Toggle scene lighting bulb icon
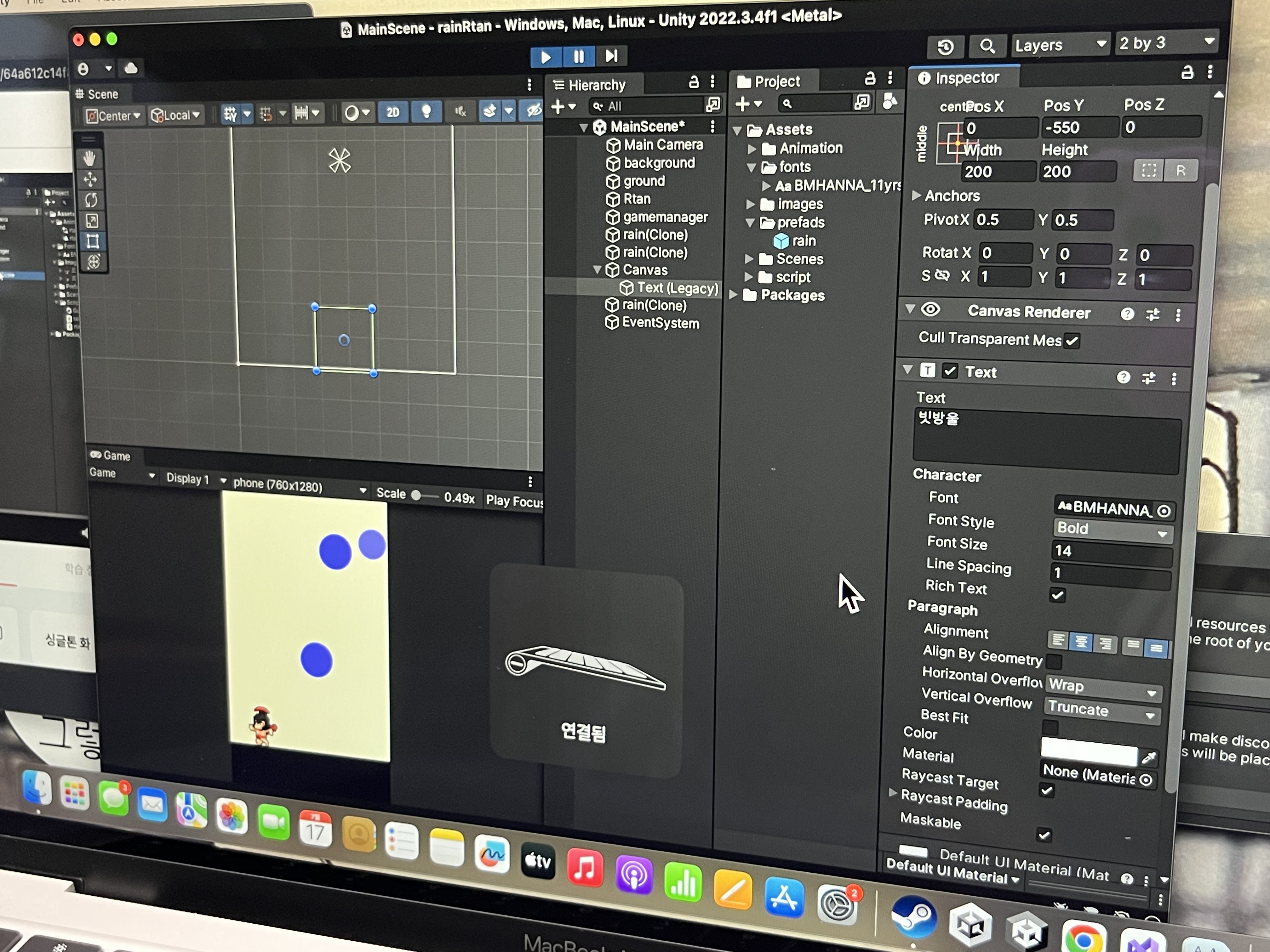The width and height of the screenshot is (1270, 952). click(x=426, y=111)
